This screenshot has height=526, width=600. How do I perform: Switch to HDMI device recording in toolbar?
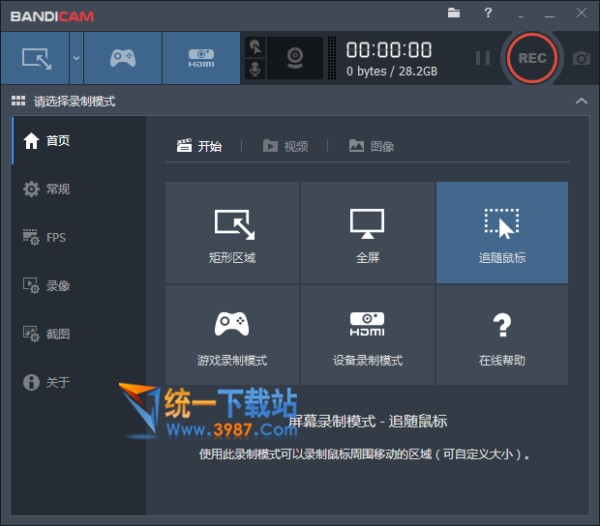coord(201,58)
